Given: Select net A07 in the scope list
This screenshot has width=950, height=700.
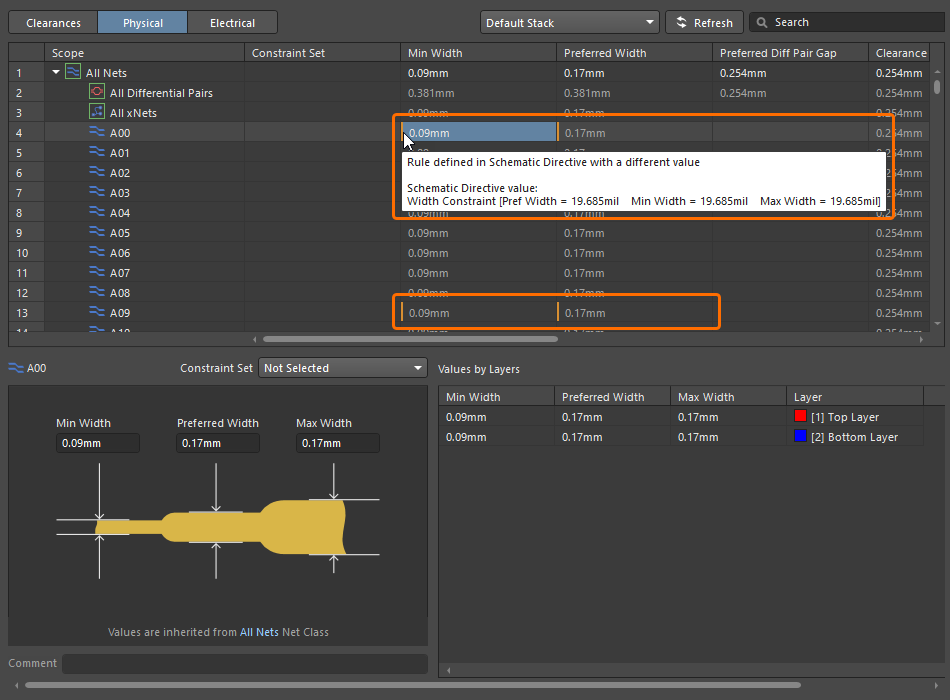Looking at the screenshot, I should pos(120,273).
